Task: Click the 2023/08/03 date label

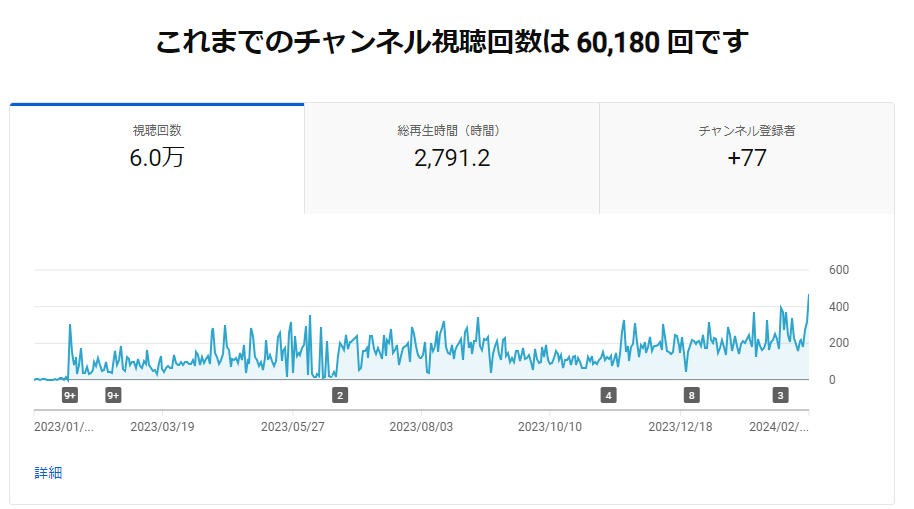Action: click(x=421, y=427)
